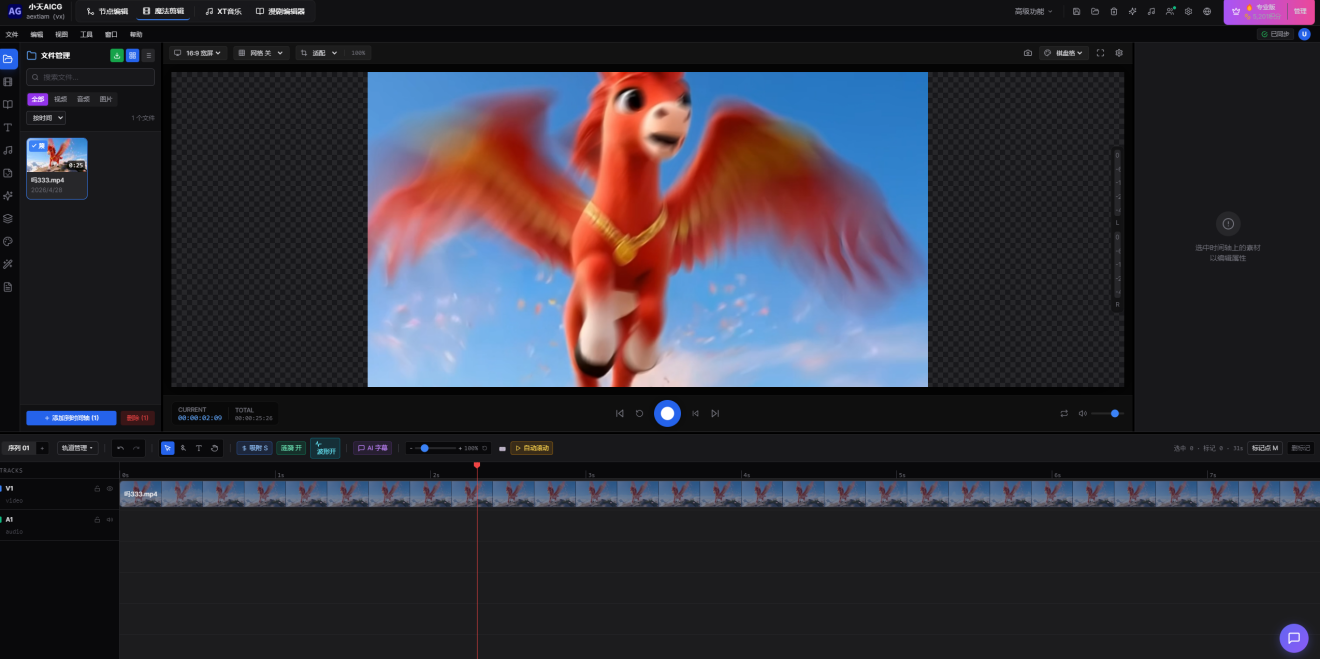Expand the advanced features (高级功能) dropdown
This screenshot has width=1320, height=659.
pyautogui.click(x=1034, y=11)
